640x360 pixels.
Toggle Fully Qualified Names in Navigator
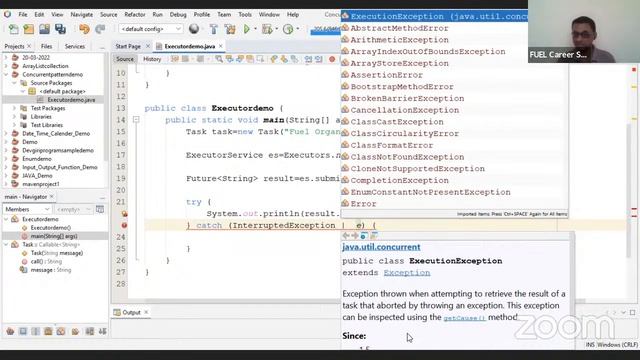75,331
